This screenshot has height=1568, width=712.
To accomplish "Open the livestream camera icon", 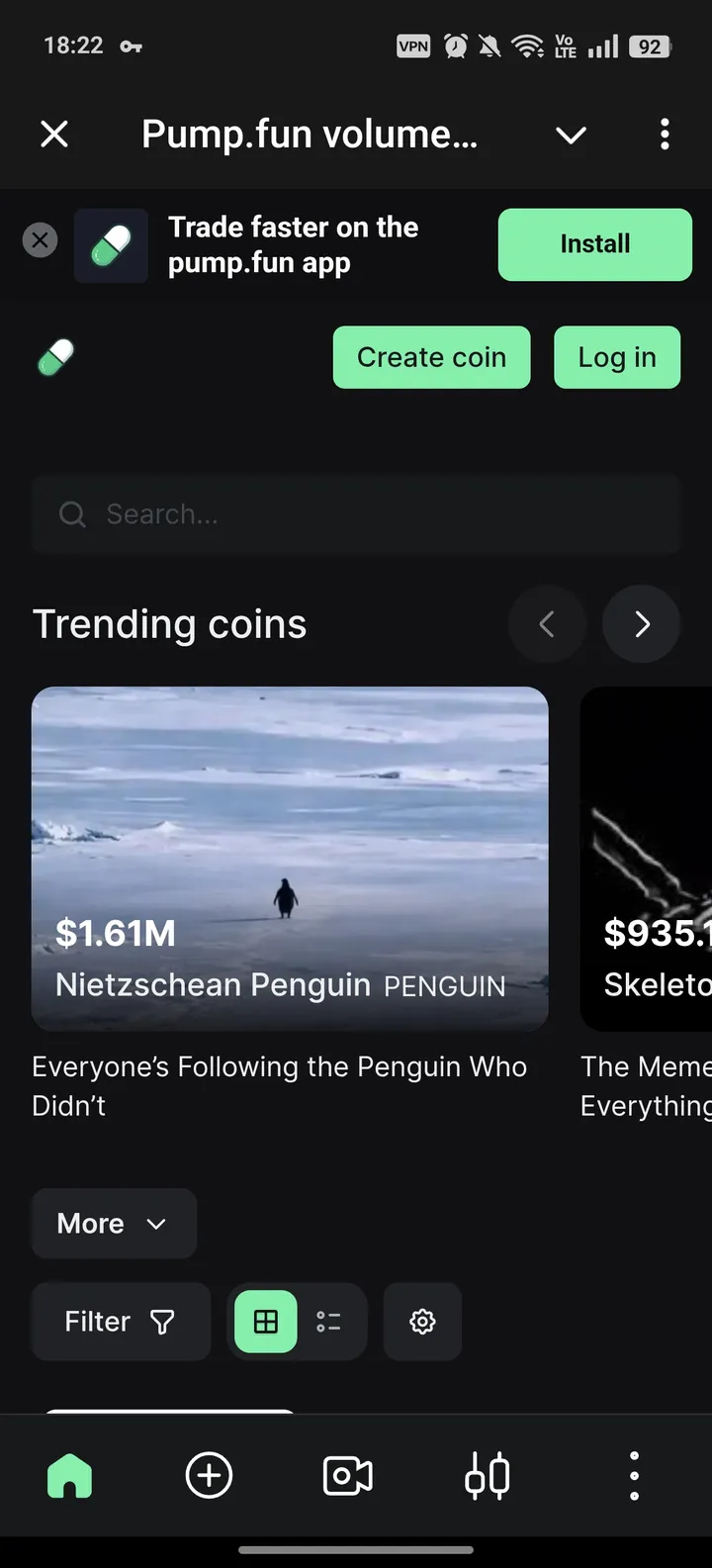I will pos(347,1476).
